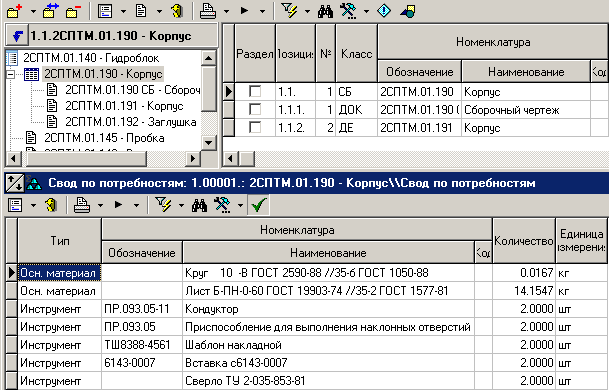609x390 pixels.
Task: Click ПР.093.05-11 designation cell
Action: (x=142, y=309)
